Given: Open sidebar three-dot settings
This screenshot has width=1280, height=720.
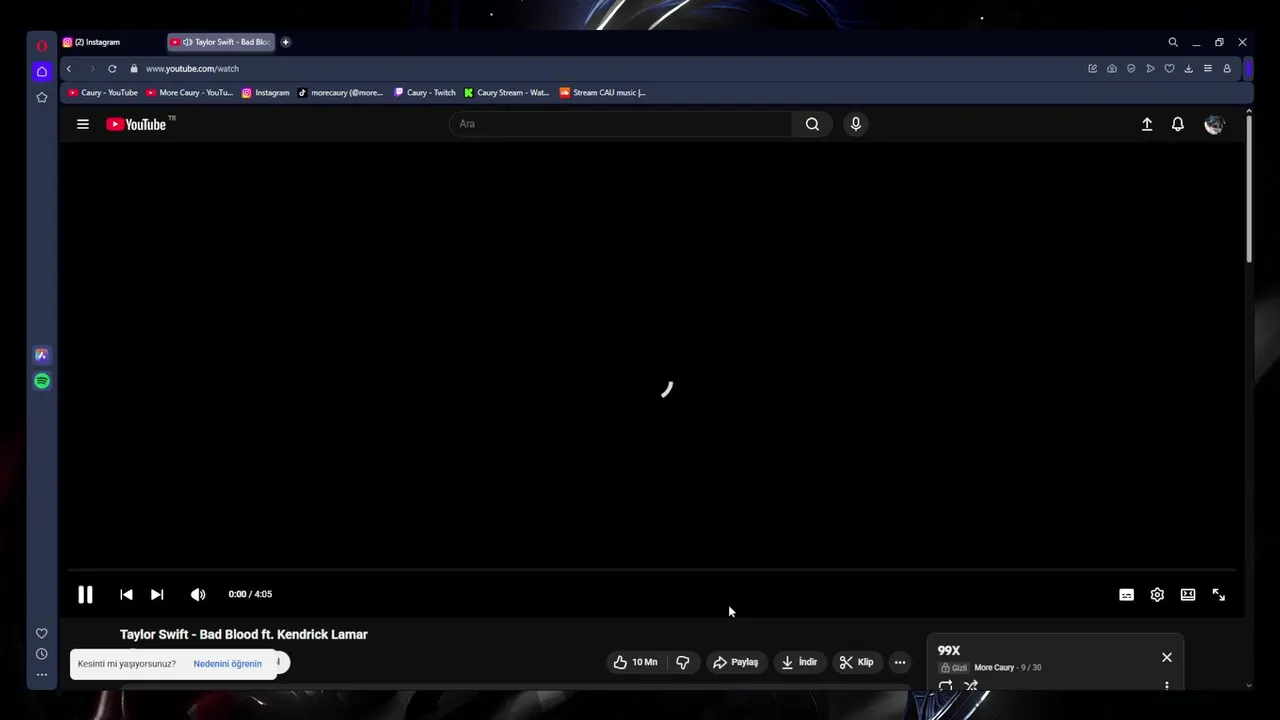Looking at the screenshot, I should coord(41,675).
